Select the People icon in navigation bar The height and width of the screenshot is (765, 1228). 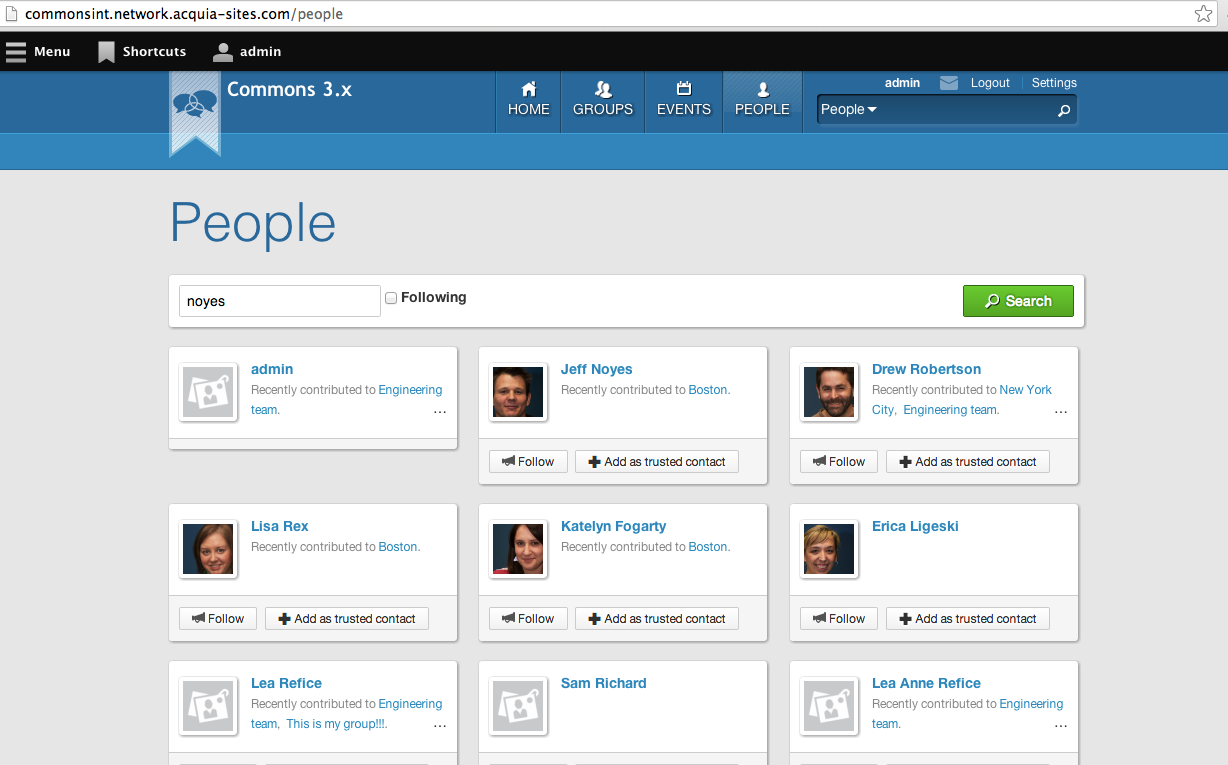[762, 90]
